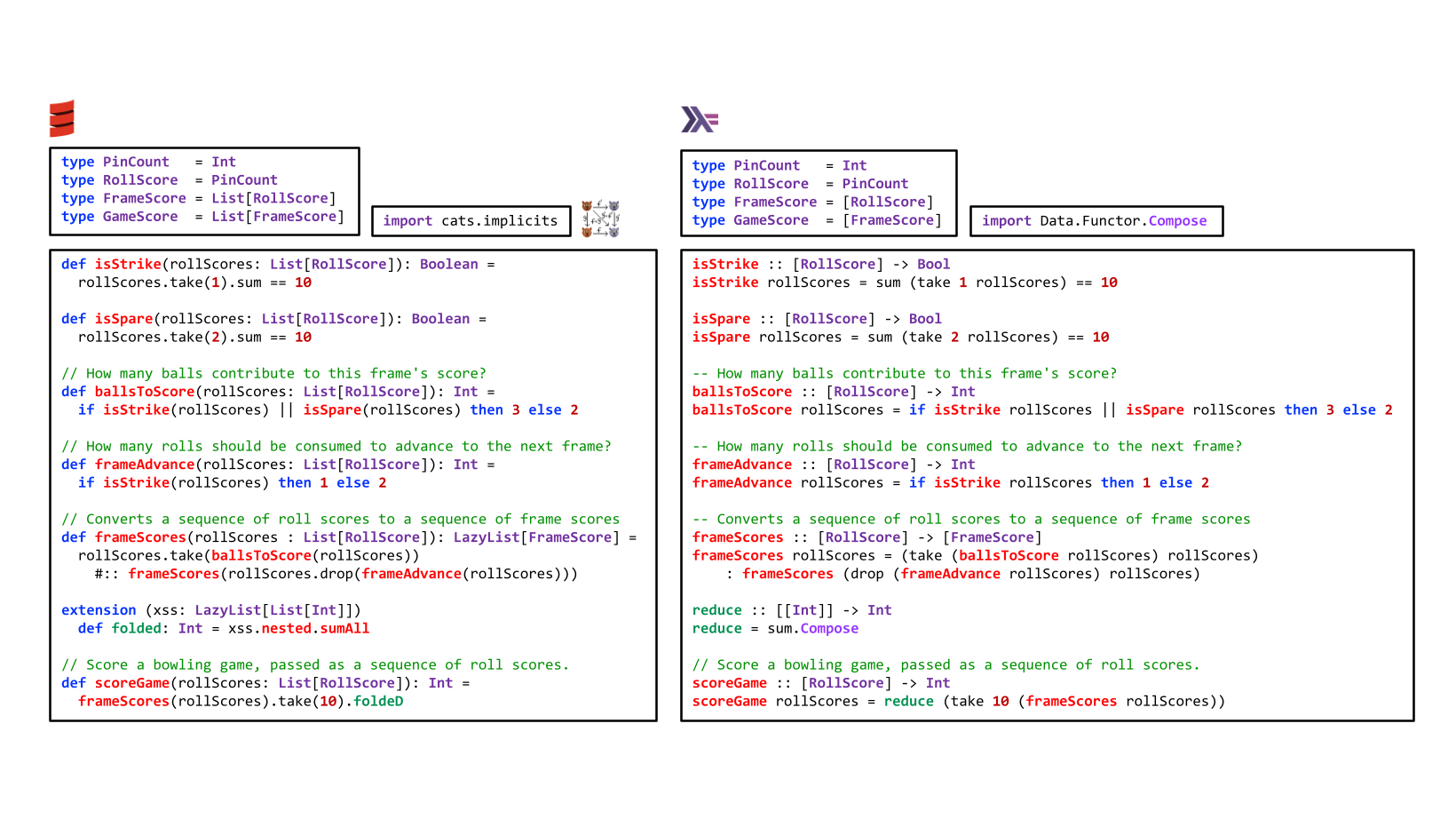Click the purple Haskell logo icon
Screen dimensions: 1456x819
pyautogui.click(x=700, y=119)
